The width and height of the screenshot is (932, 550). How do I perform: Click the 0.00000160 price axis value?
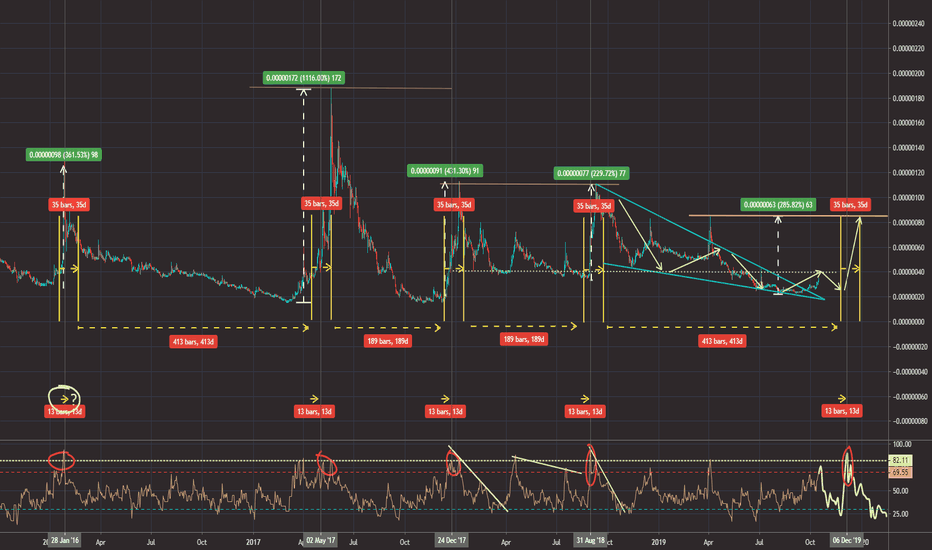[908, 123]
